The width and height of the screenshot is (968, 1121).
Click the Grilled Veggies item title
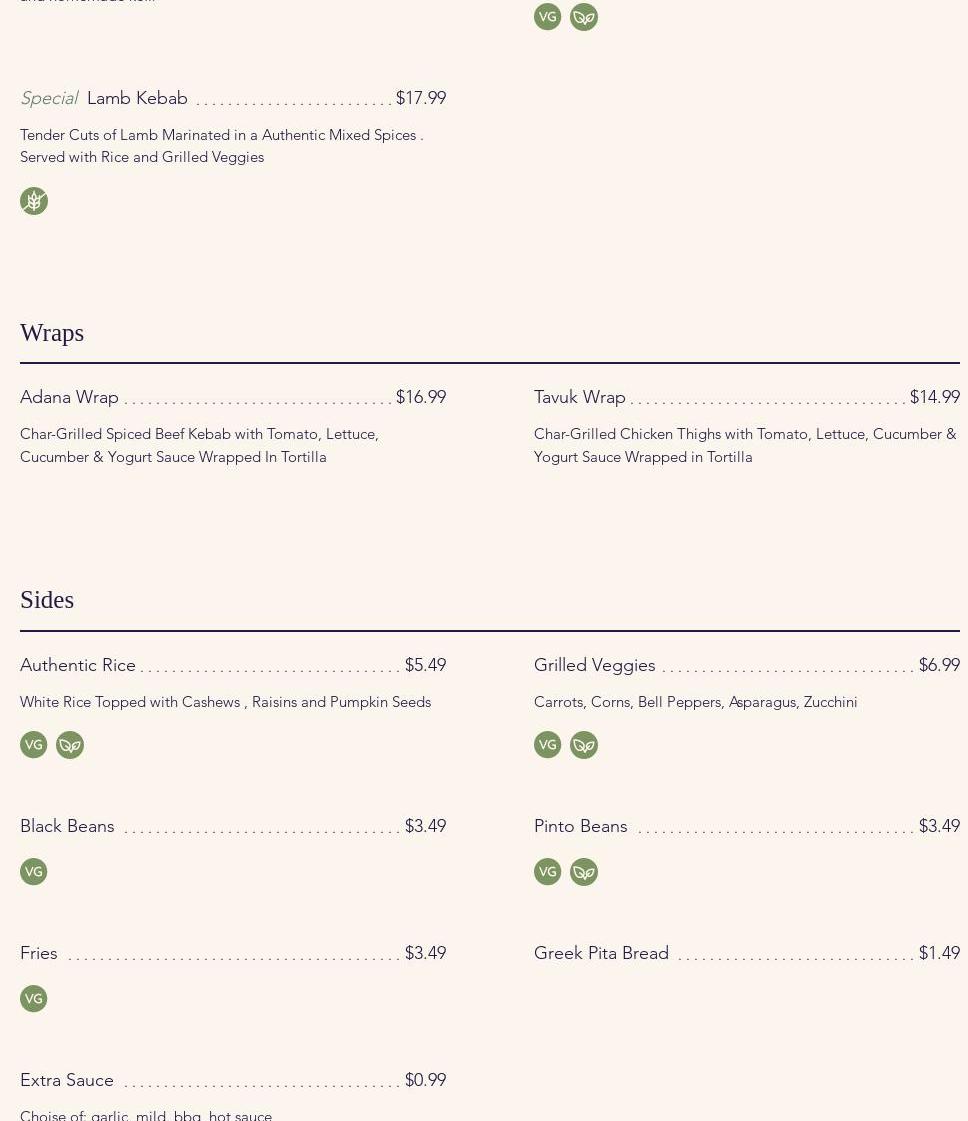tap(595, 665)
